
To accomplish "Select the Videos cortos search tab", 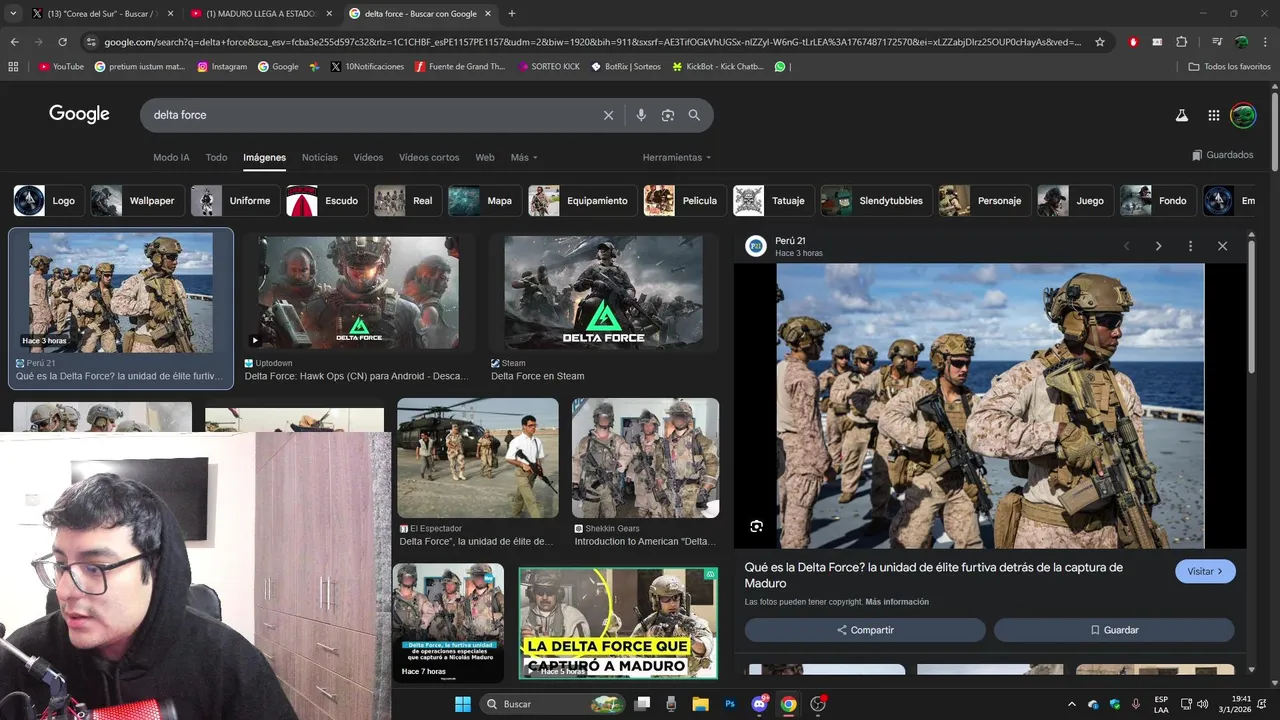I will pyautogui.click(x=429, y=157).
